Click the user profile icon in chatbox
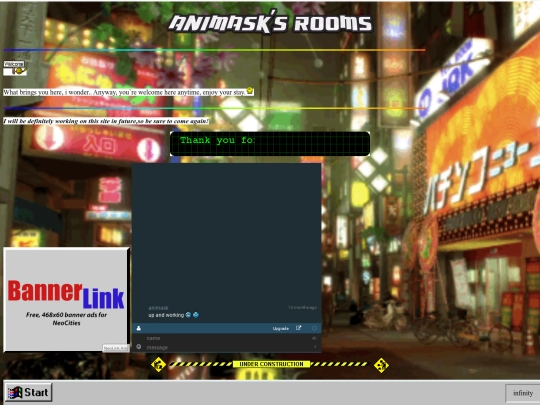This screenshot has height=405, width=540. [x=138, y=328]
